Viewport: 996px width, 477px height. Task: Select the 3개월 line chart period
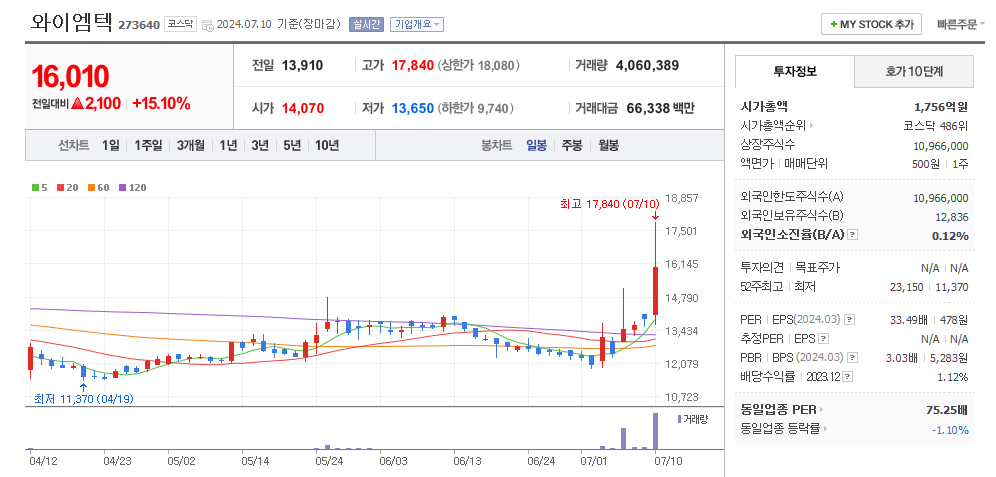191,145
